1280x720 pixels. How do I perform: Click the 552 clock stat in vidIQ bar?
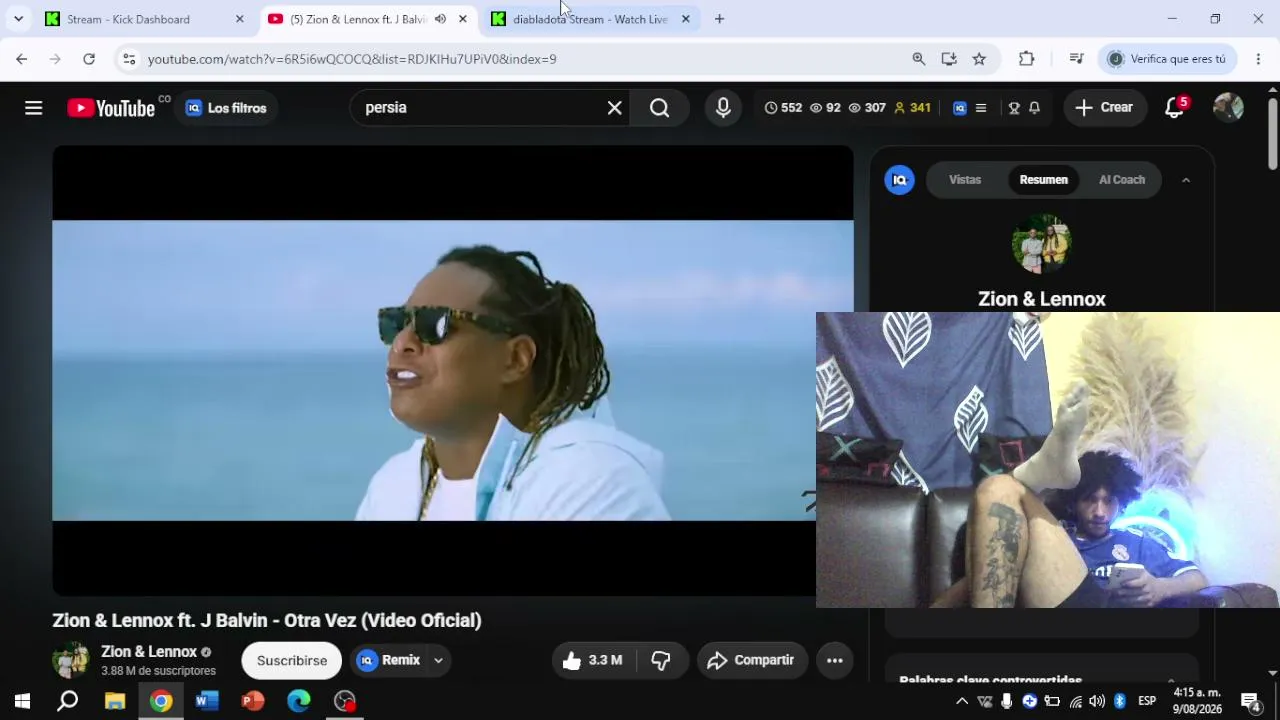[x=783, y=108]
